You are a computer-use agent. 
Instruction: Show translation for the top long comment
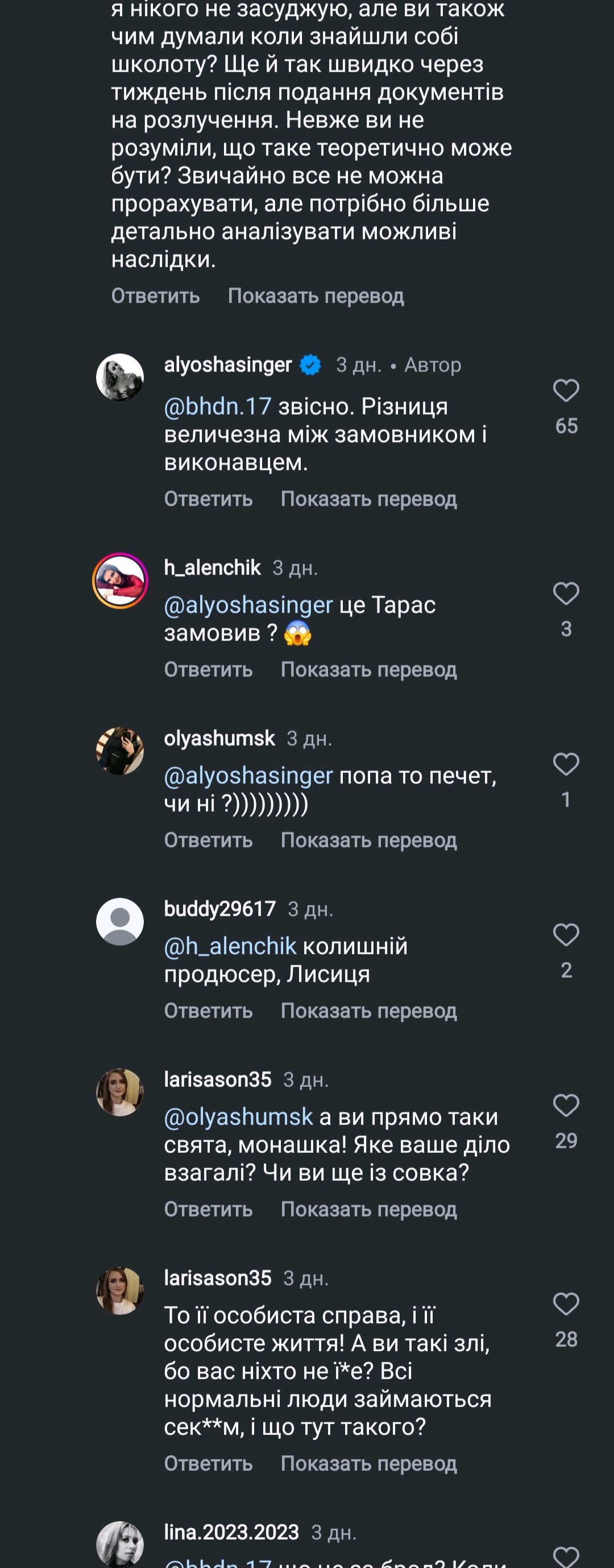[315, 296]
